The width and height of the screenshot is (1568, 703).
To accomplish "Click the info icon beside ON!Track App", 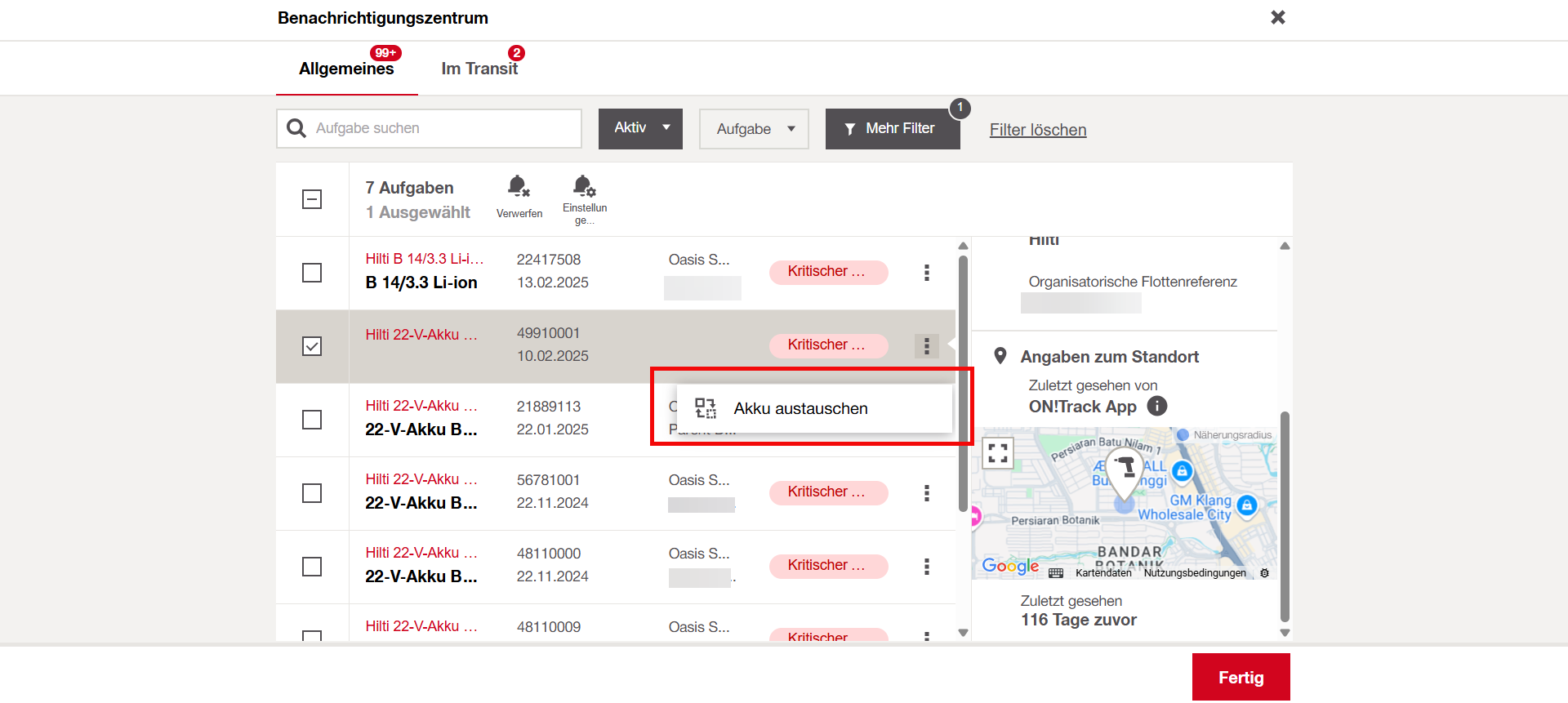I will [x=1156, y=406].
